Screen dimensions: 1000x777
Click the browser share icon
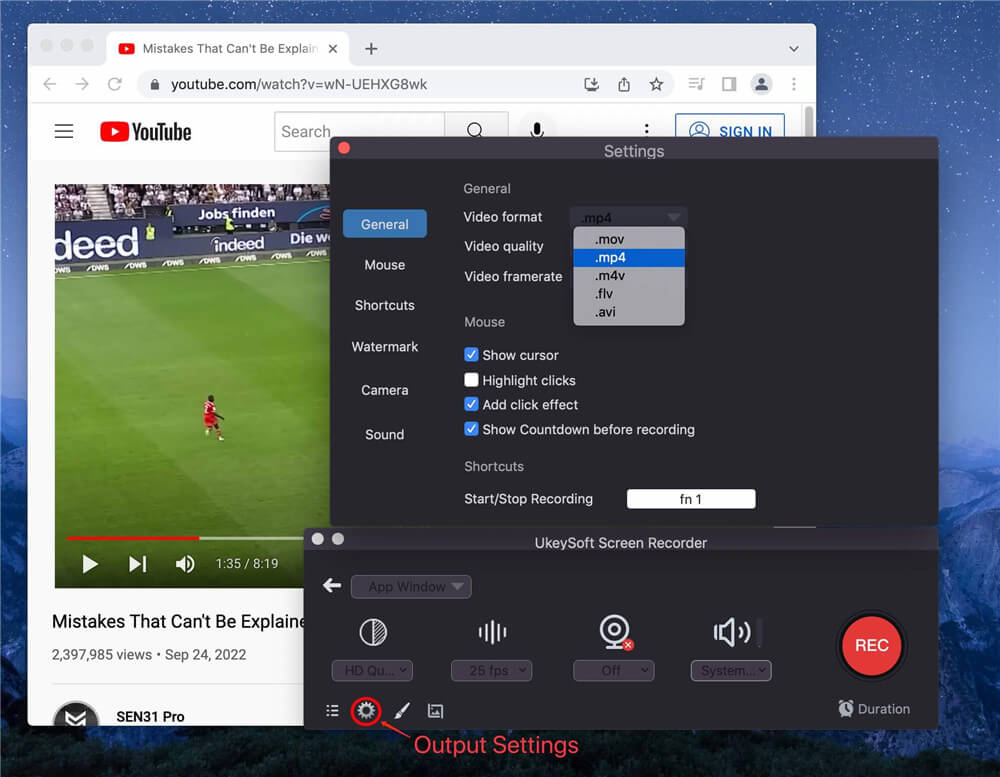tap(624, 84)
